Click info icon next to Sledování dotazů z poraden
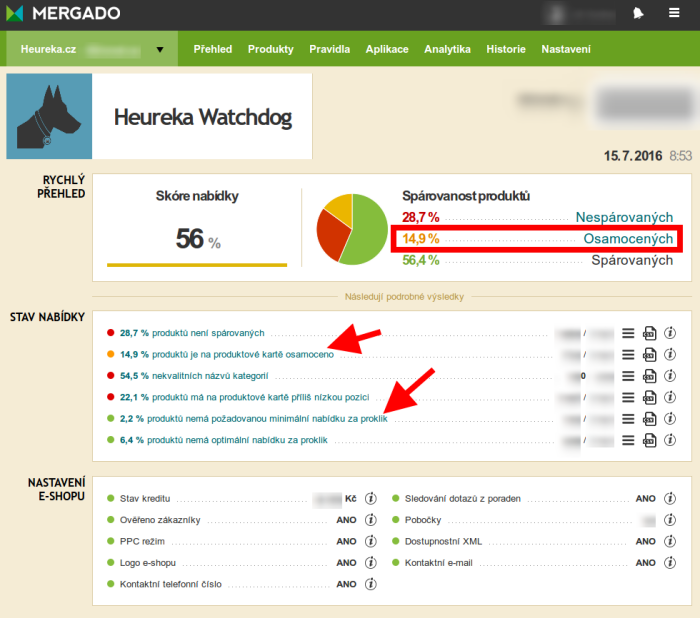 point(670,498)
